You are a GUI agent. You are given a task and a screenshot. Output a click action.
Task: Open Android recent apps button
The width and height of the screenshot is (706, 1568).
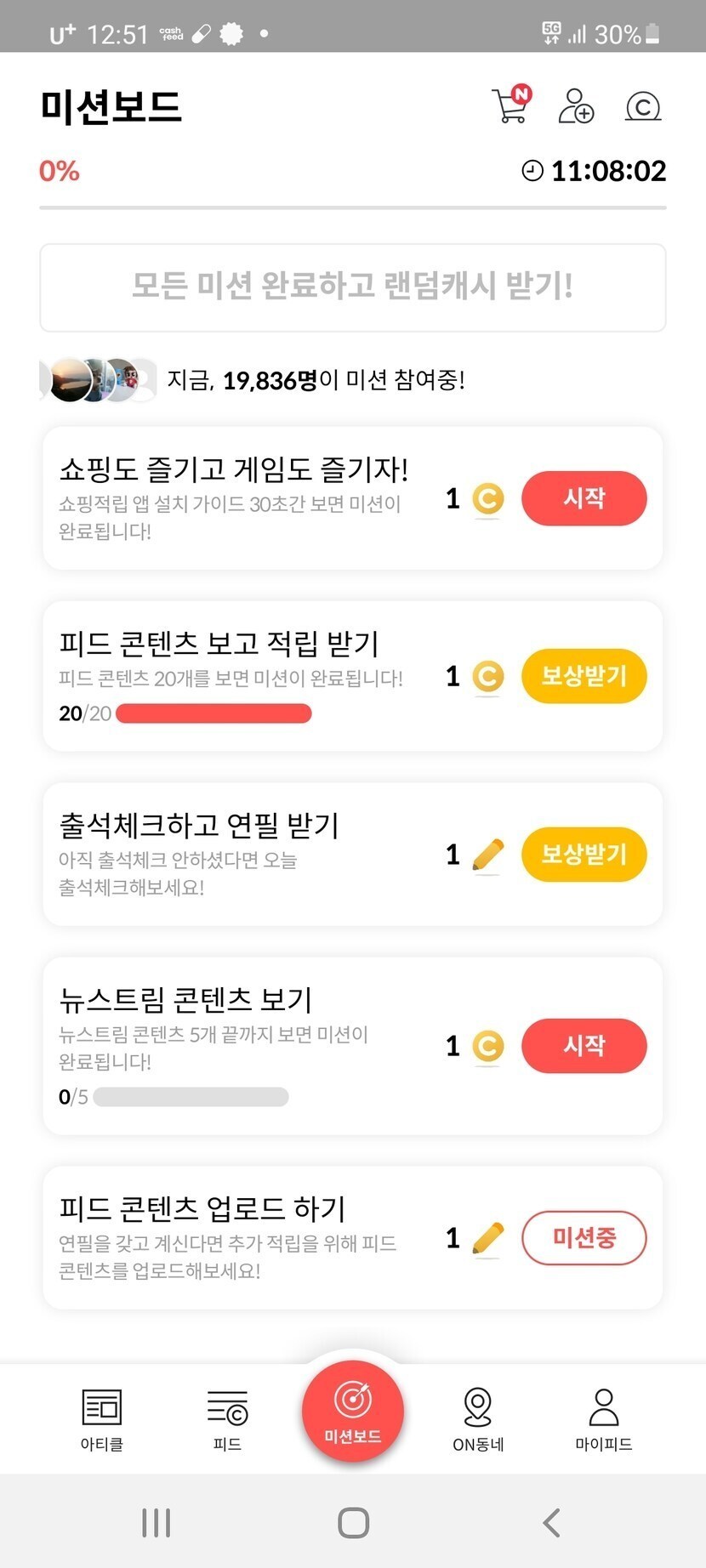click(157, 1522)
